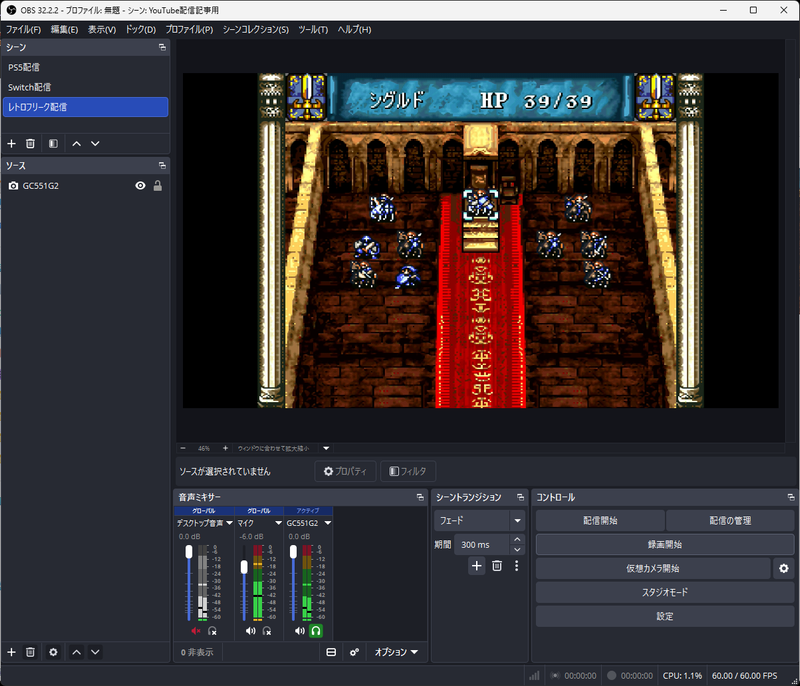Open the オプション dropdown in mixer
This screenshot has height=686, width=800.
point(396,652)
